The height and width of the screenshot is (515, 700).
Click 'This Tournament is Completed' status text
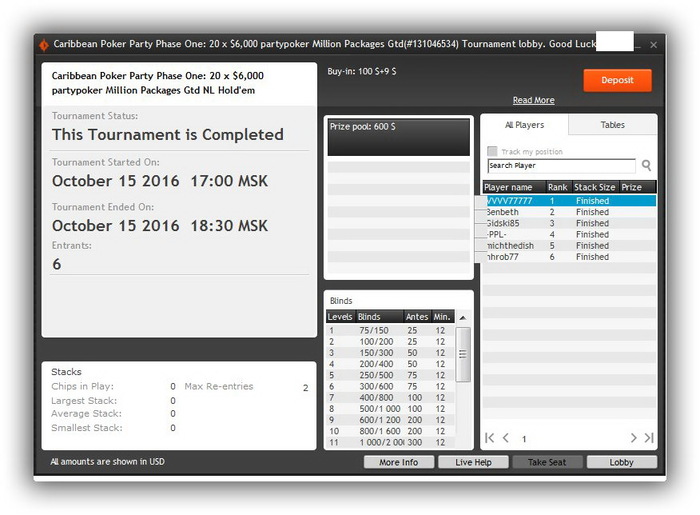click(x=167, y=135)
